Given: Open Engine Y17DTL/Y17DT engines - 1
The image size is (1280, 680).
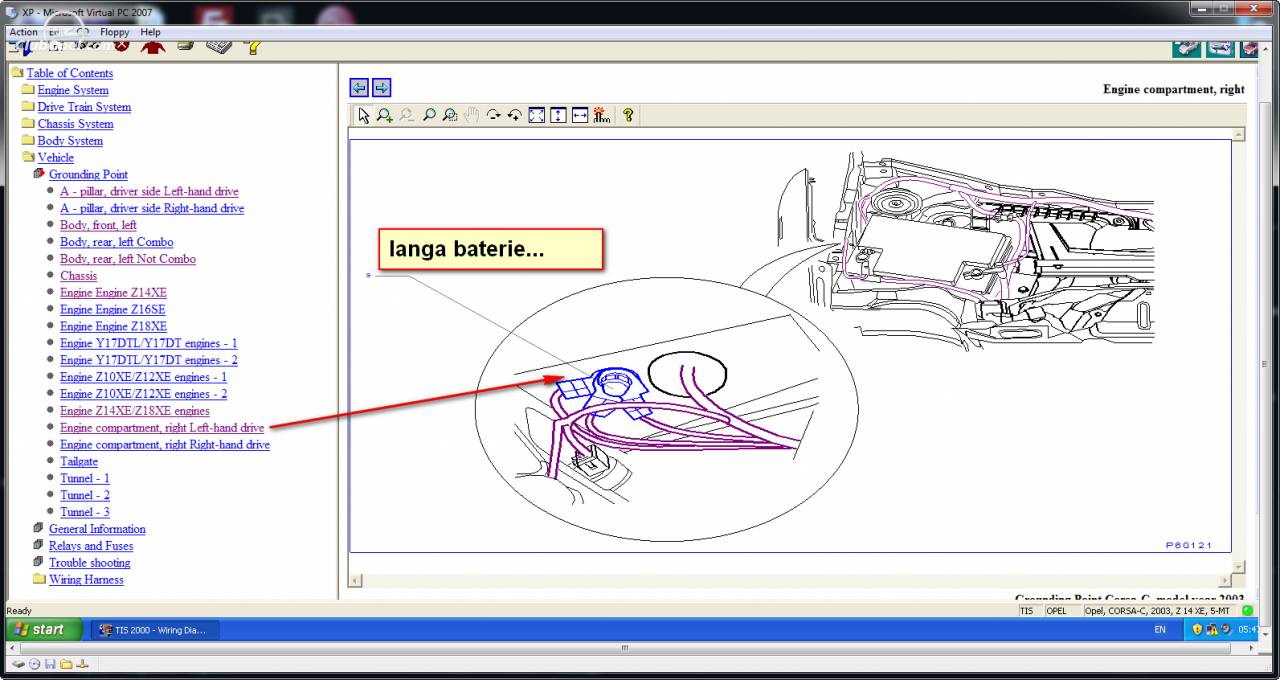Looking at the screenshot, I should point(148,343).
